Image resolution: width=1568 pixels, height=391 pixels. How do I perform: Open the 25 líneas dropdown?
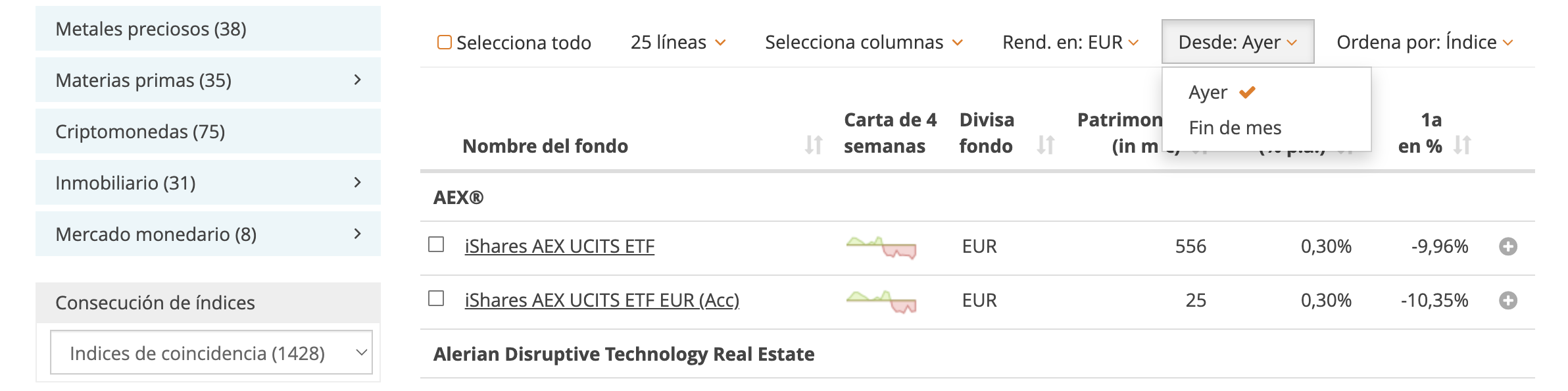pyautogui.click(x=677, y=43)
